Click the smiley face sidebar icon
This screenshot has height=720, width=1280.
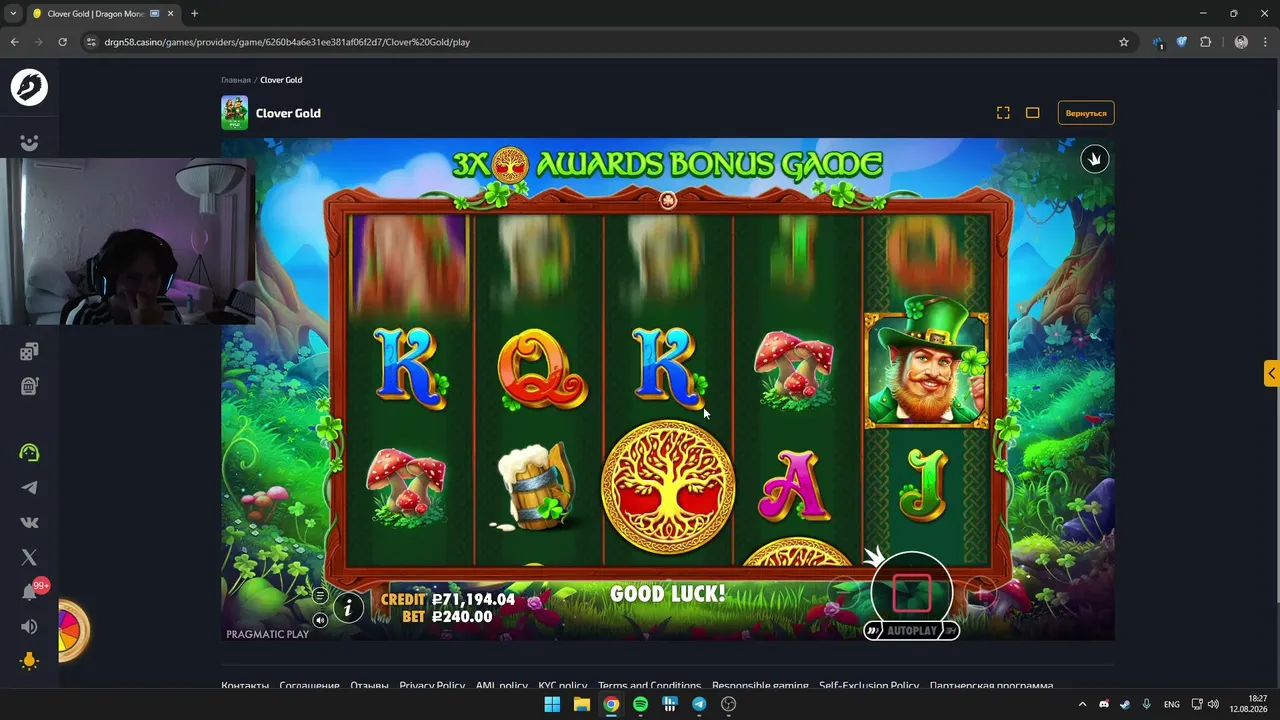[29, 143]
